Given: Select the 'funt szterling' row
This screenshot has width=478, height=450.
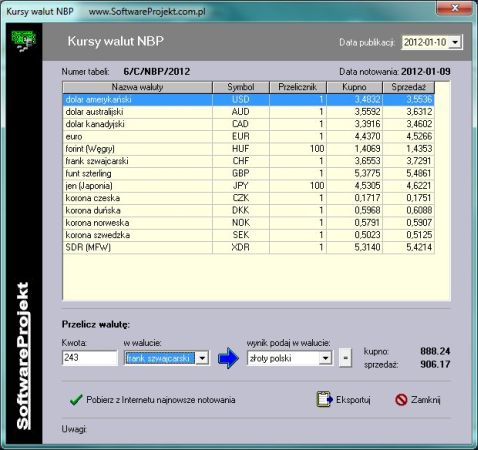Looking at the screenshot, I should click(248, 173).
